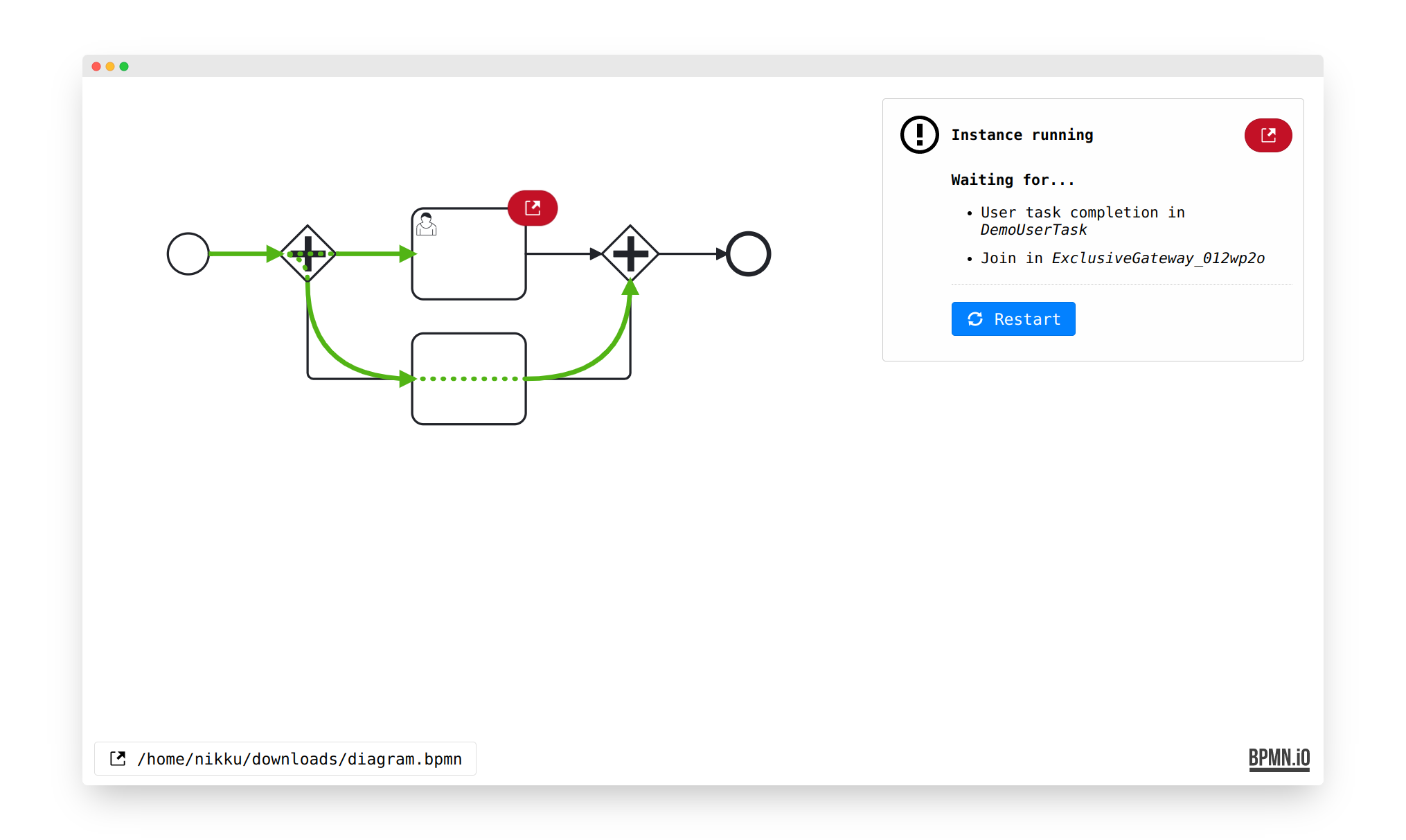Image resolution: width=1406 pixels, height=840 pixels.
Task: Select the empty start event circle
Action: [188, 253]
